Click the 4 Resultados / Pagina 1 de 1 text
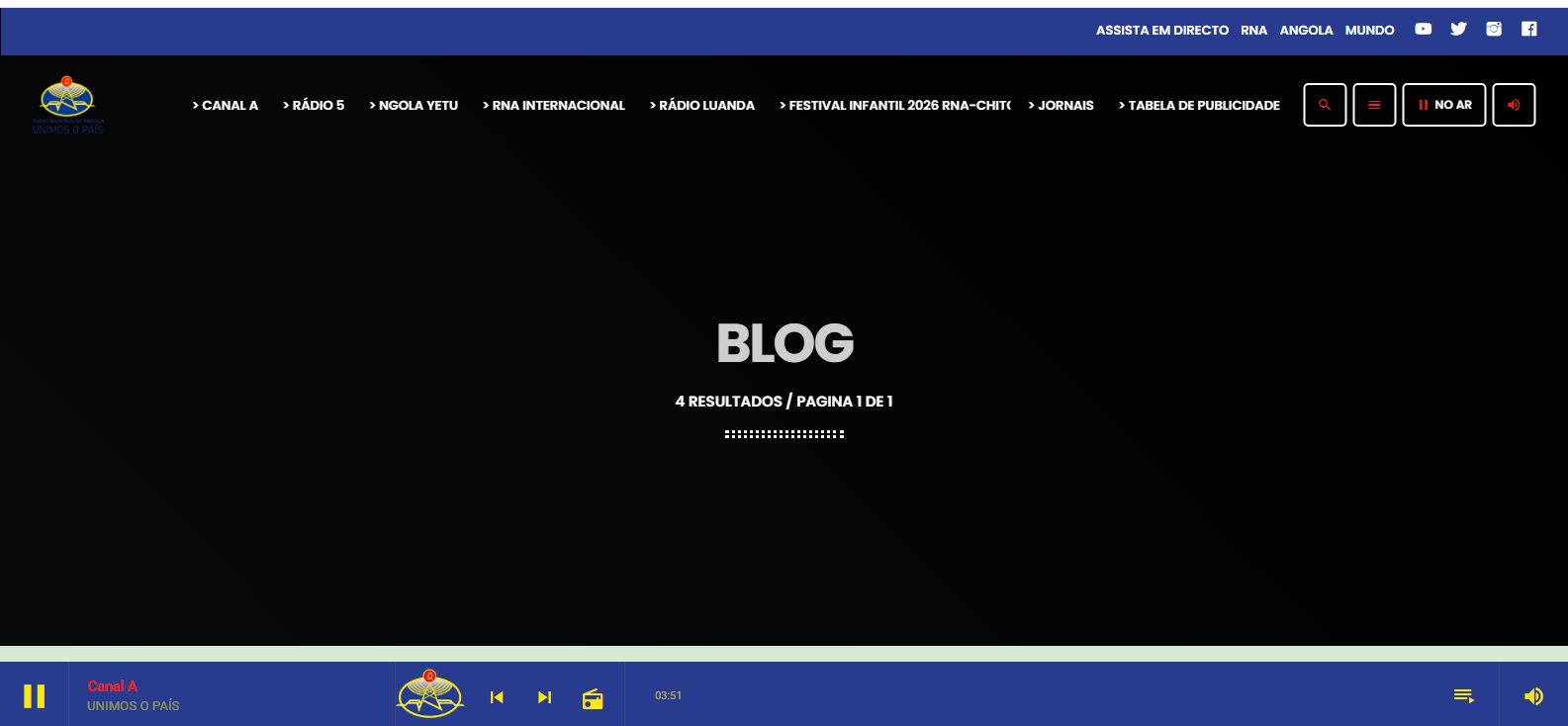 pos(784,402)
